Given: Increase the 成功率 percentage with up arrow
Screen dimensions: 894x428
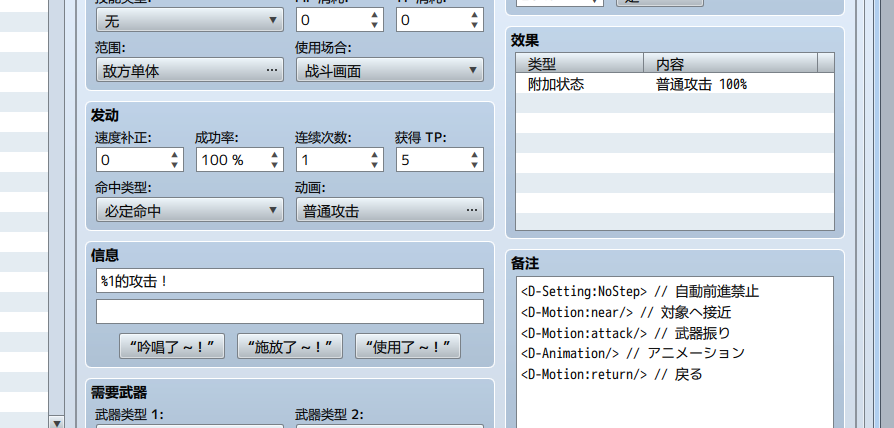Looking at the screenshot, I should 275,154.
